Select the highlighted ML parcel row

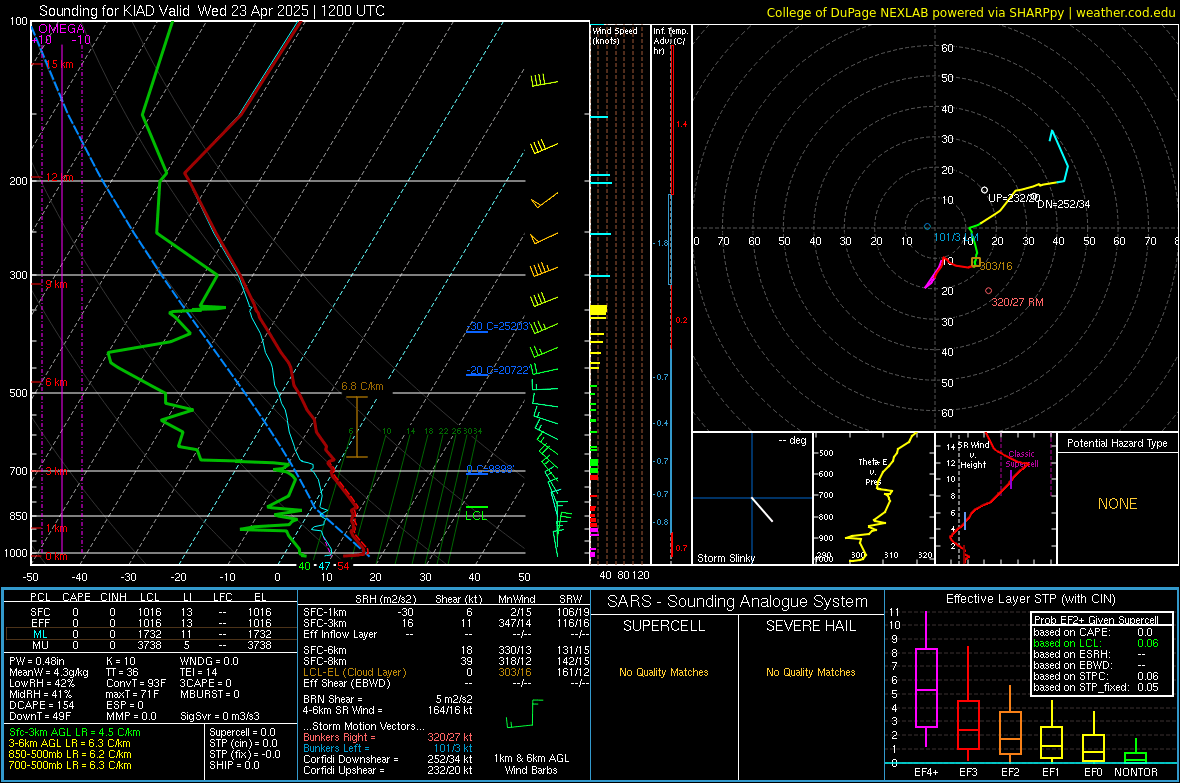[x=151, y=634]
